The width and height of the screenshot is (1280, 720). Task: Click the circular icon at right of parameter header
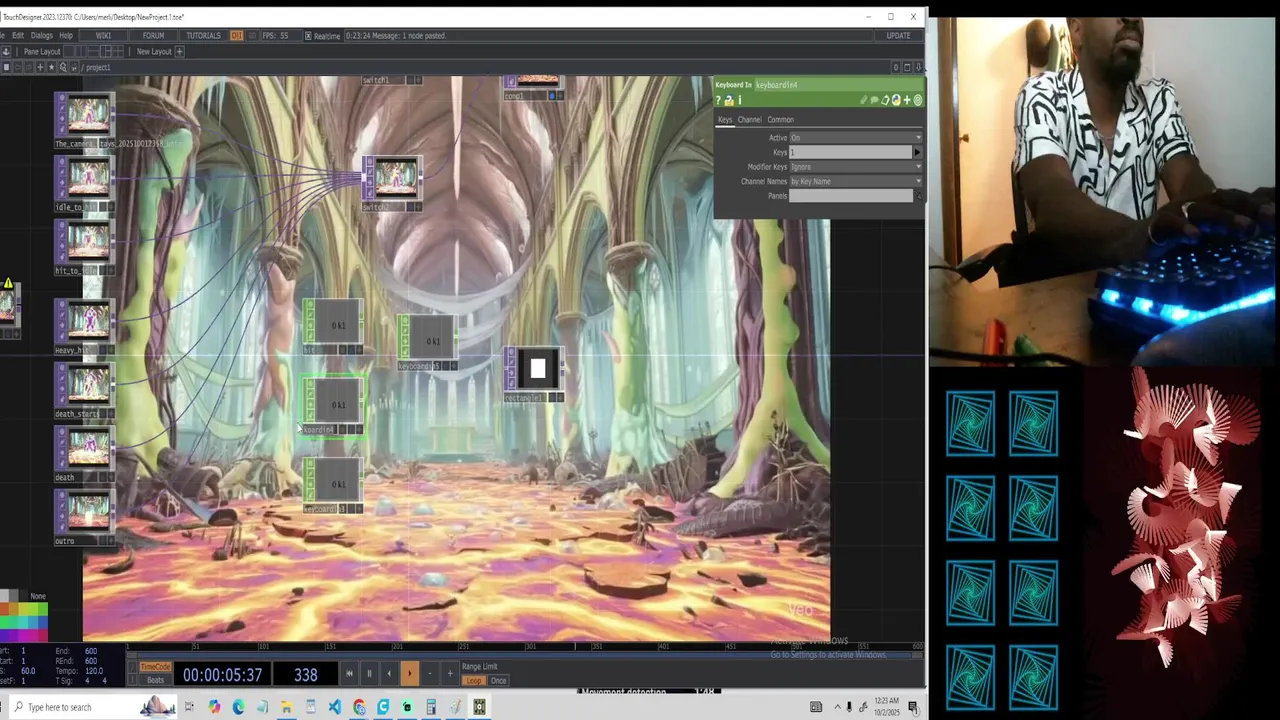pos(918,100)
